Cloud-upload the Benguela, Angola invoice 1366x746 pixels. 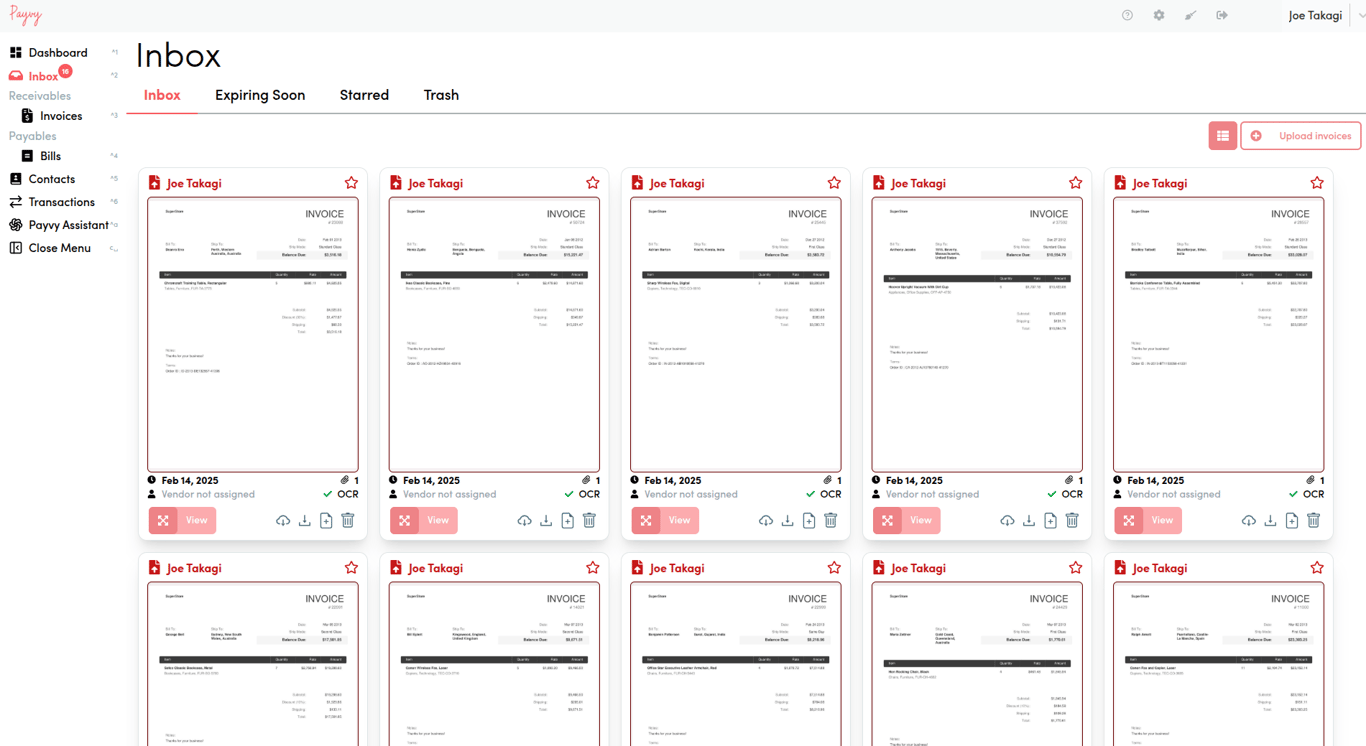(x=524, y=521)
